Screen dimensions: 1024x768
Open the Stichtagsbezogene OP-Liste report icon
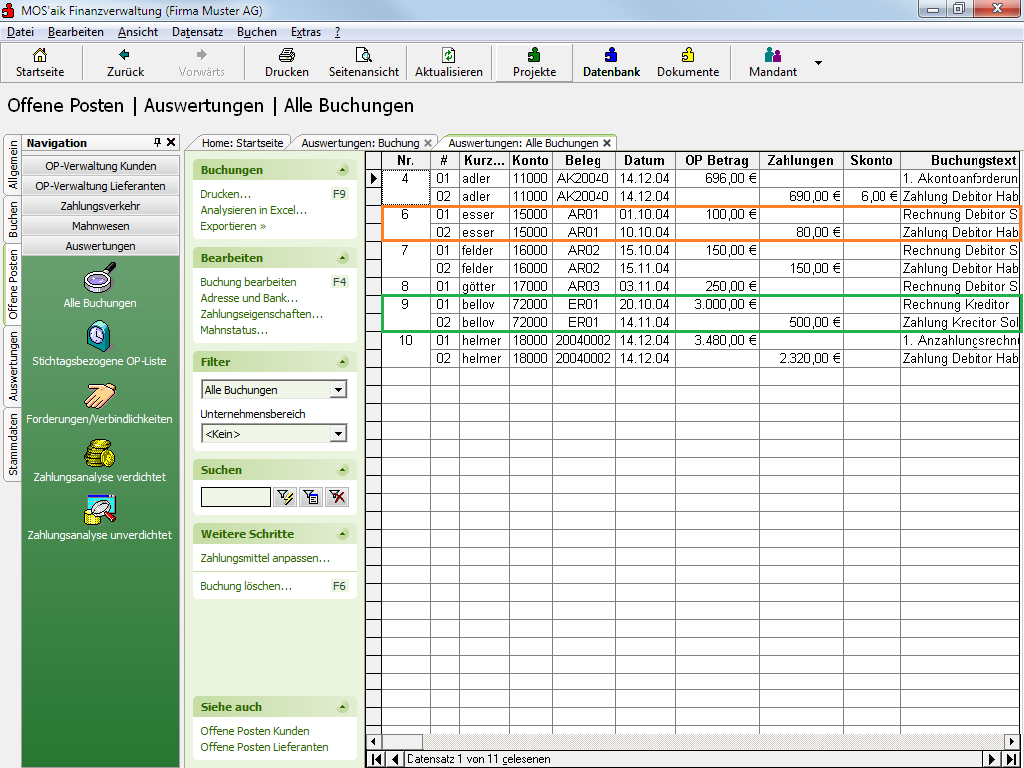click(100, 336)
